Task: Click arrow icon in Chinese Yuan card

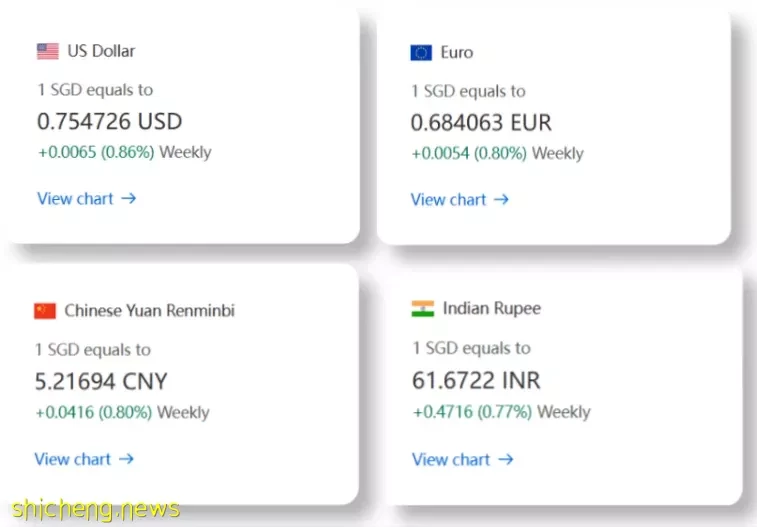Action: [x=126, y=459]
